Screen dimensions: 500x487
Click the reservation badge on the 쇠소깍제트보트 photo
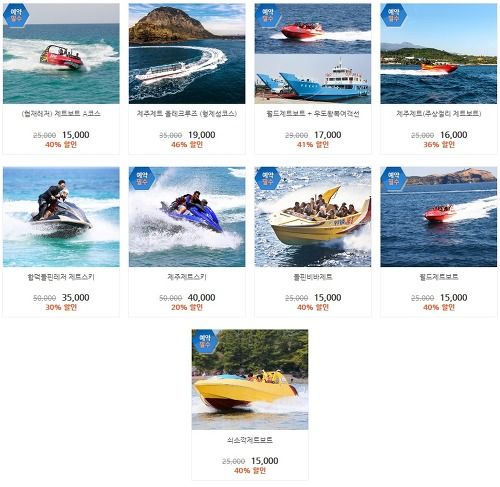coord(205,341)
